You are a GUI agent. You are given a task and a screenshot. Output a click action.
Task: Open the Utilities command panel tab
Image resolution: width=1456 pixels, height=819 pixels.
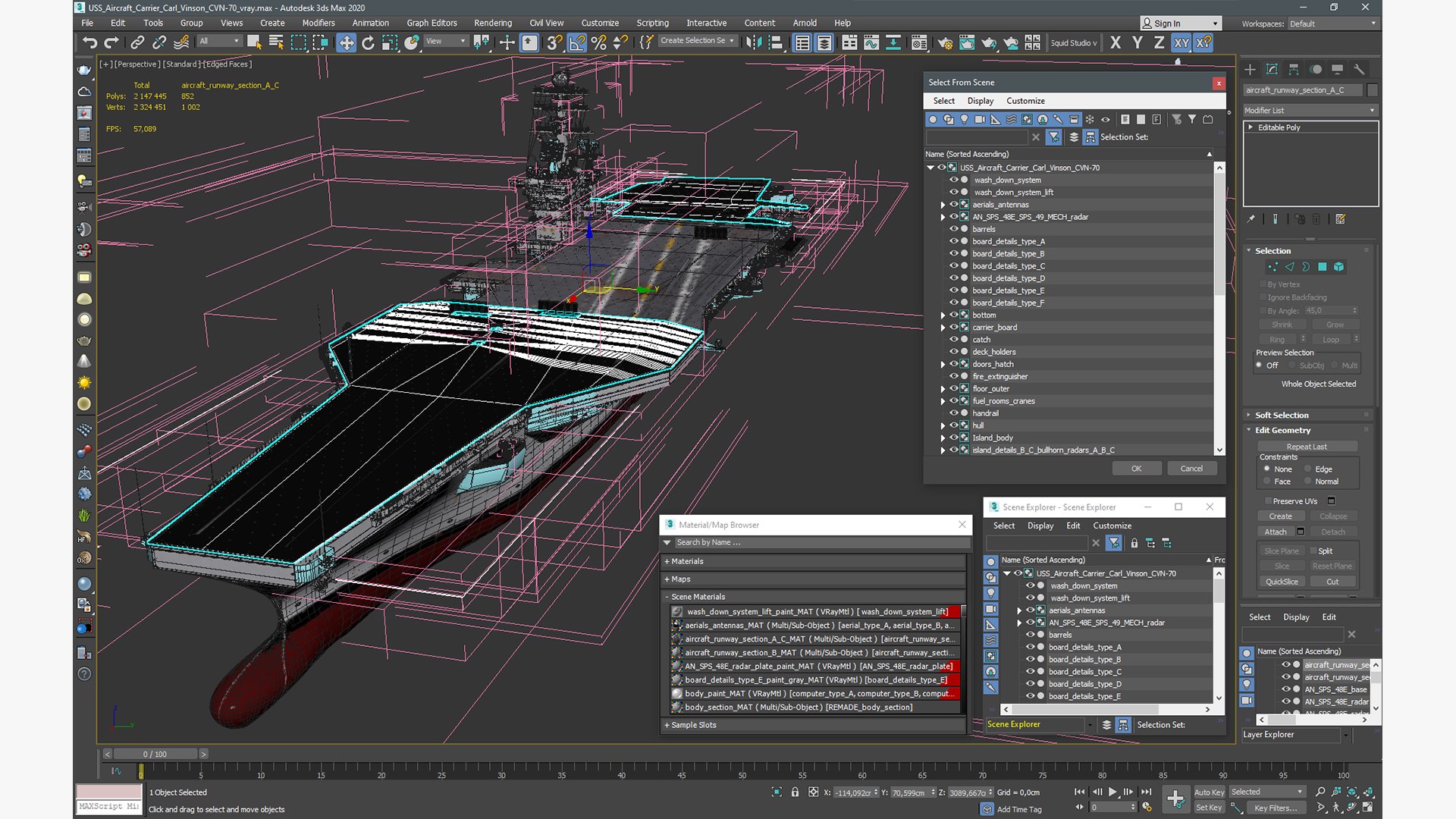tap(1359, 69)
